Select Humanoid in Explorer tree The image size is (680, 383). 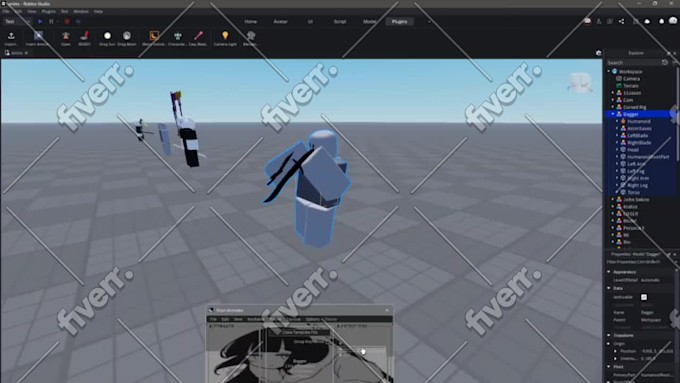639,121
